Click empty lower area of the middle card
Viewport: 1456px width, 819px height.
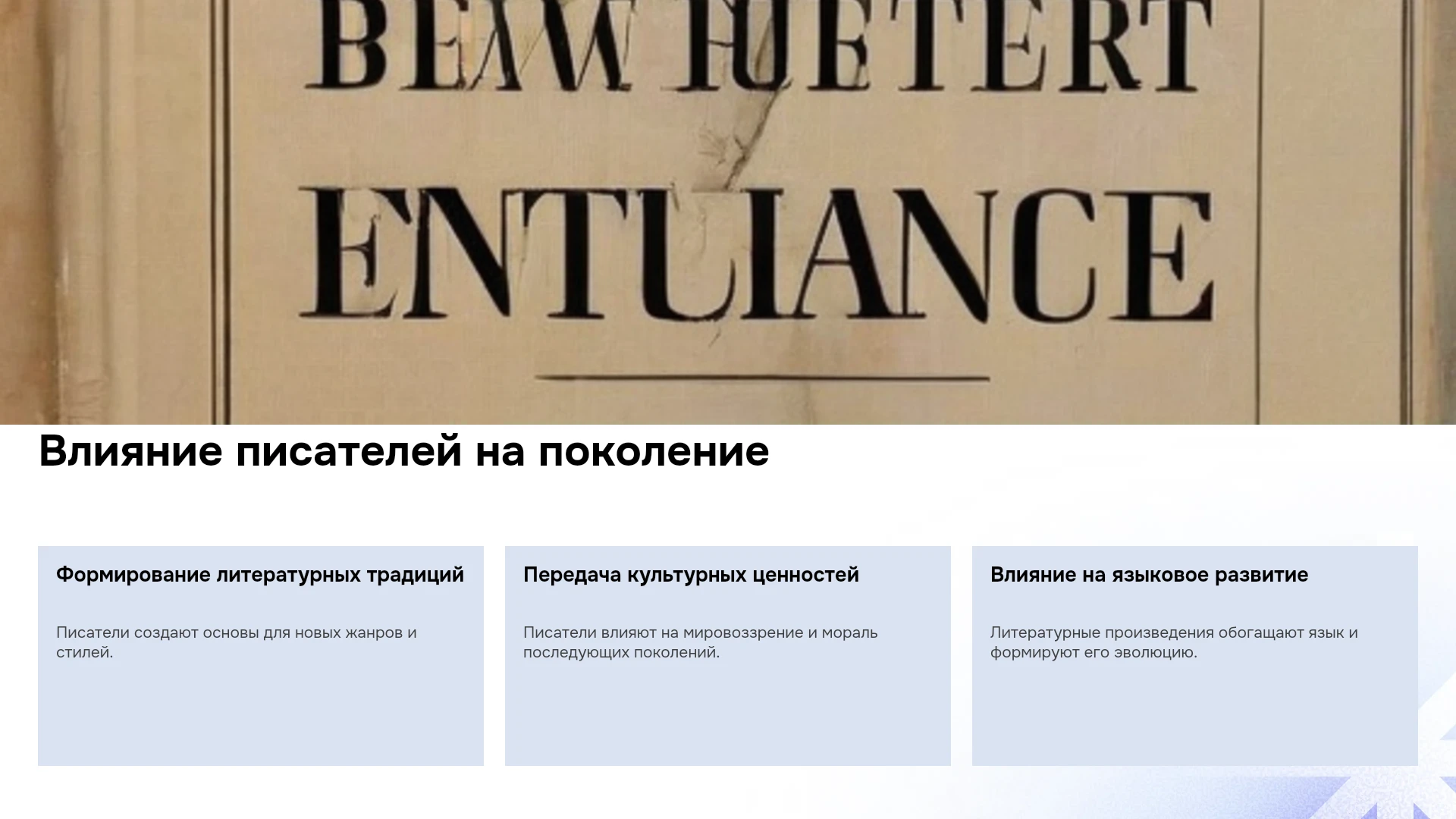(x=727, y=713)
